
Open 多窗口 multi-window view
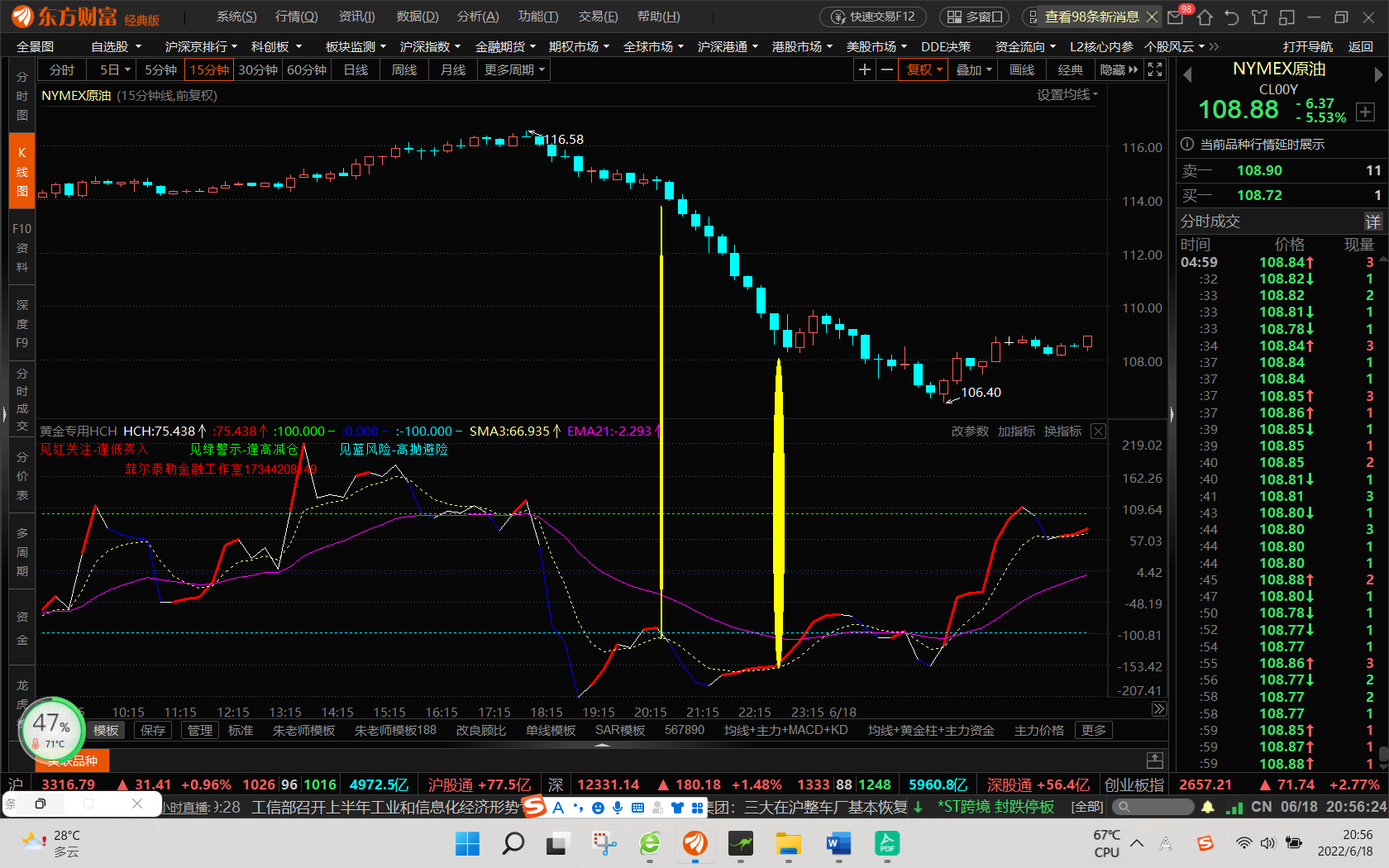[974, 17]
